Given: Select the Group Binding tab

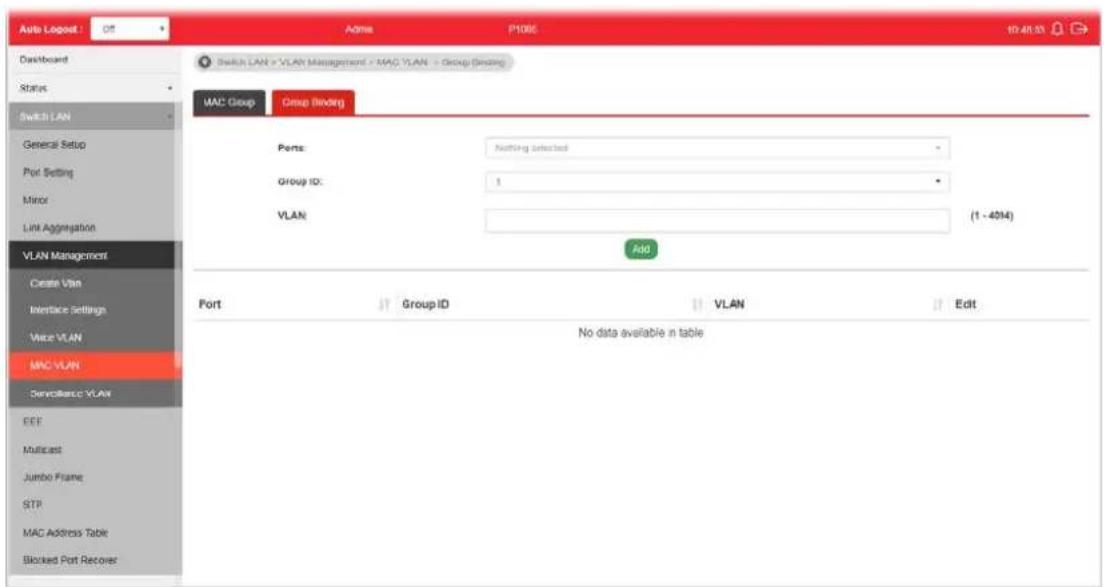Looking at the screenshot, I should tap(313, 103).
